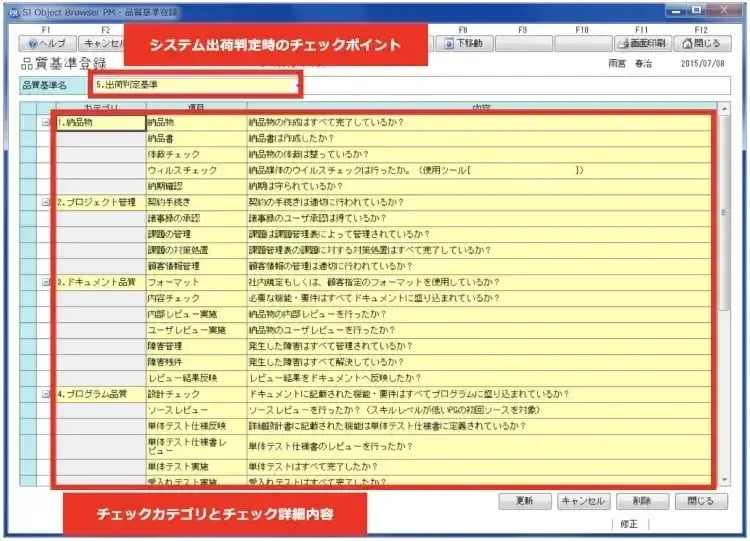The height and width of the screenshot is (541, 750).
Task: Click the 1.納品物 category cell
Action: click(x=100, y=123)
